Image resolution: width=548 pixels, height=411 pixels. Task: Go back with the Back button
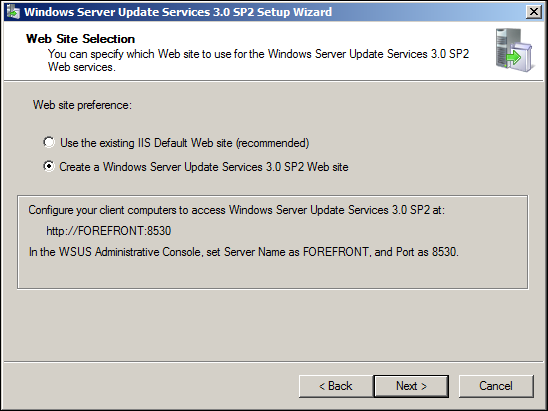pos(336,386)
